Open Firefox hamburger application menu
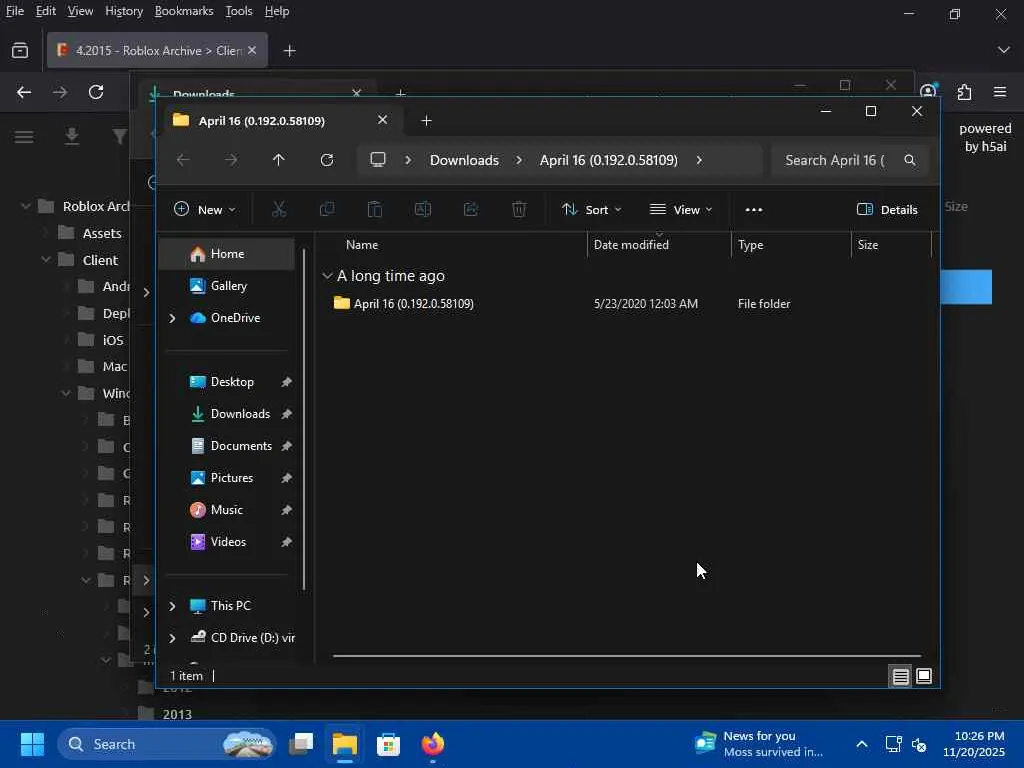This screenshot has height=768, width=1024. pyautogui.click(x=1000, y=92)
